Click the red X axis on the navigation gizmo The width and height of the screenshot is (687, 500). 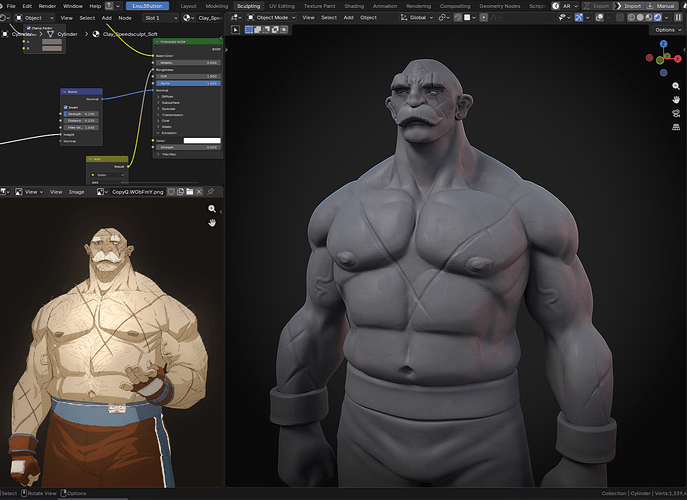coord(678,58)
